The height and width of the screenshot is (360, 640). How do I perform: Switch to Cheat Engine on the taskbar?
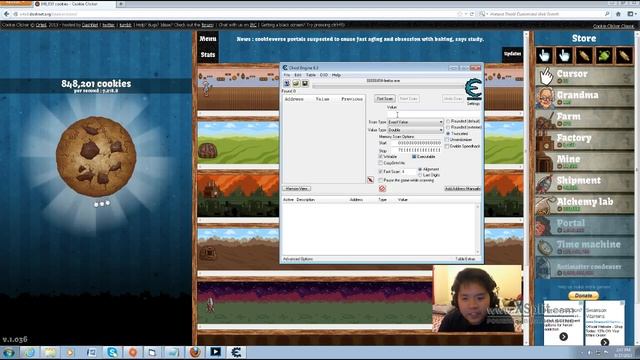pos(236,352)
